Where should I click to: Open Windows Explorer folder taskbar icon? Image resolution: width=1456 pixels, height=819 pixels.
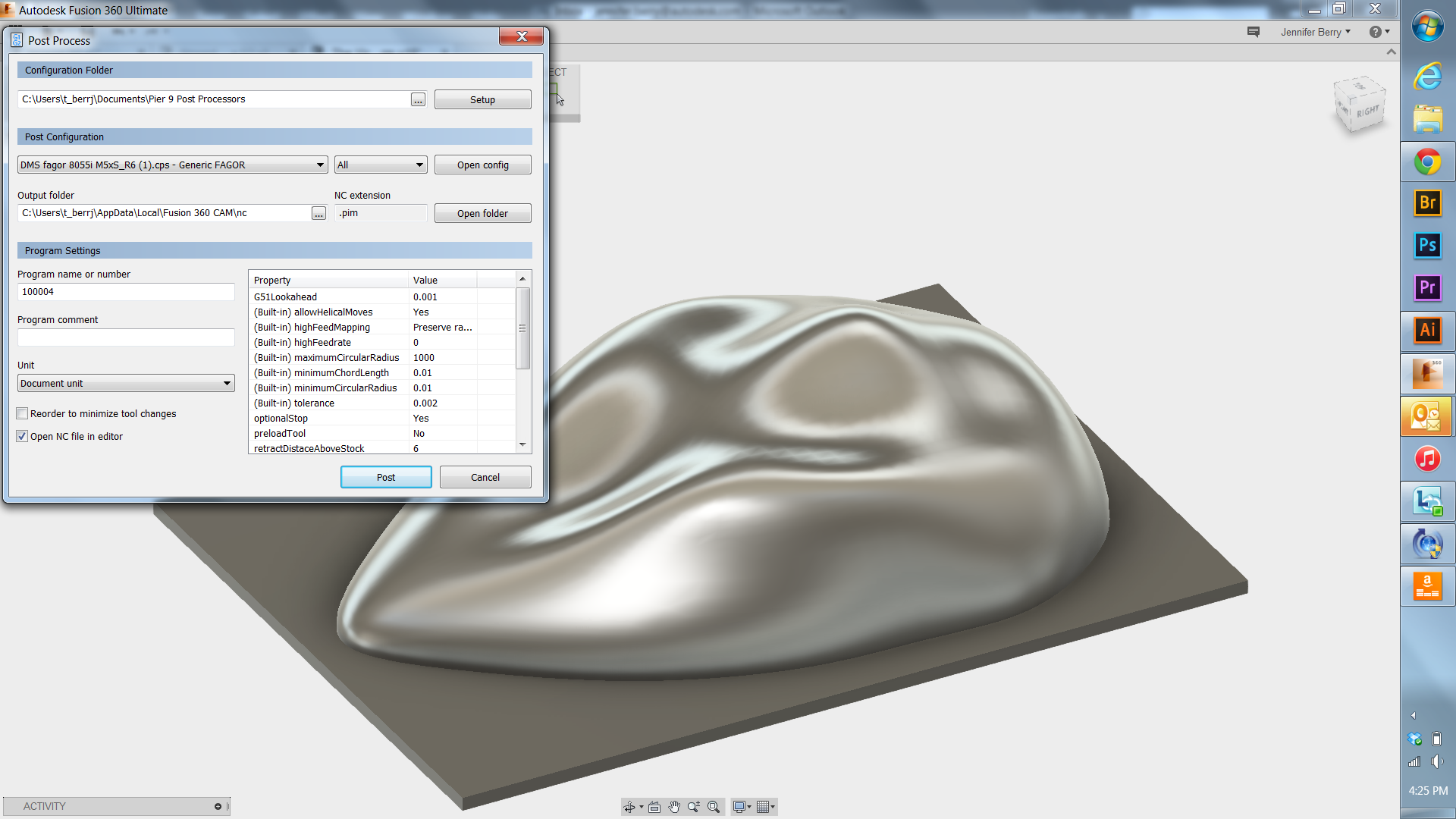[1428, 119]
